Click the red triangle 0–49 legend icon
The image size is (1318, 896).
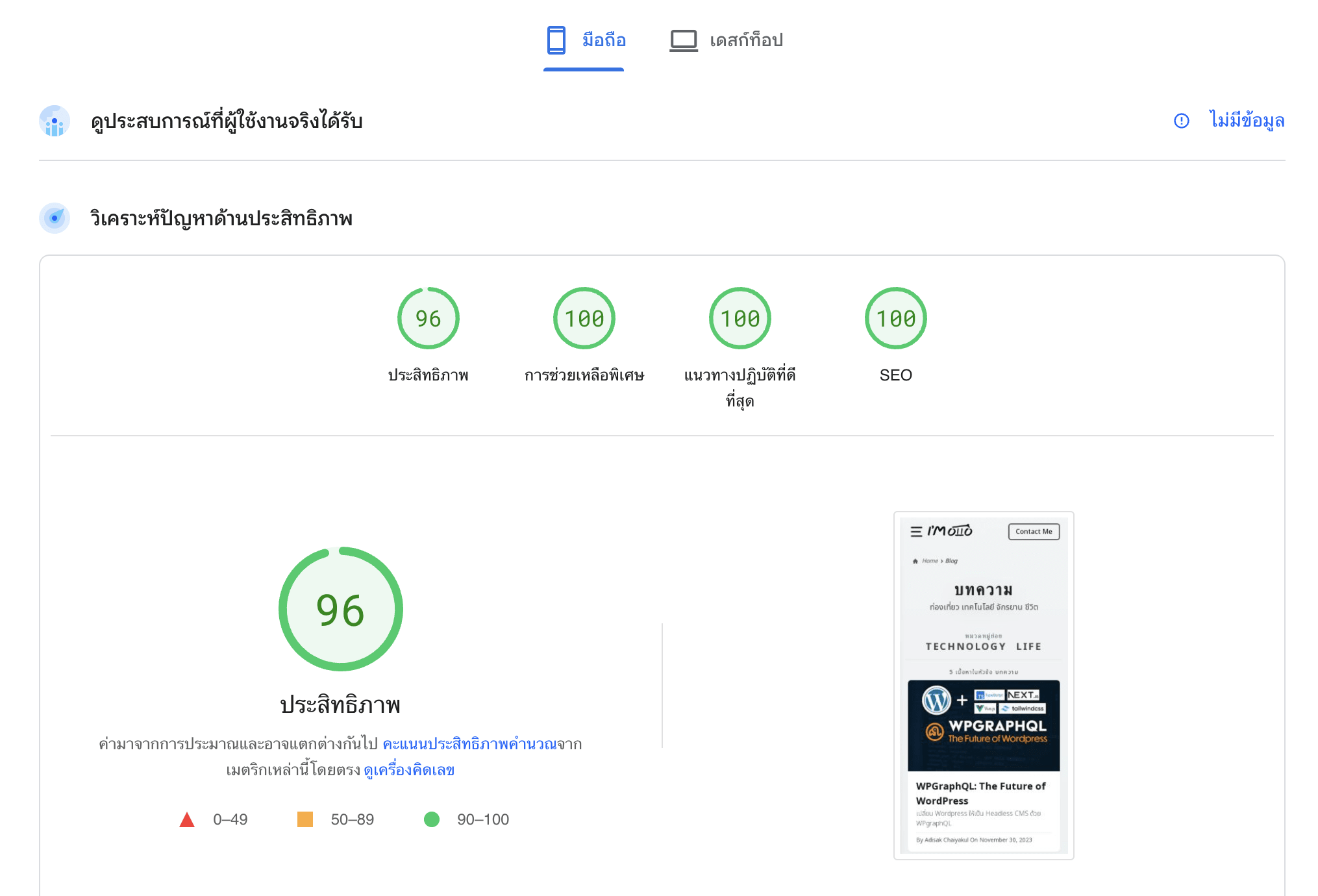point(187,820)
